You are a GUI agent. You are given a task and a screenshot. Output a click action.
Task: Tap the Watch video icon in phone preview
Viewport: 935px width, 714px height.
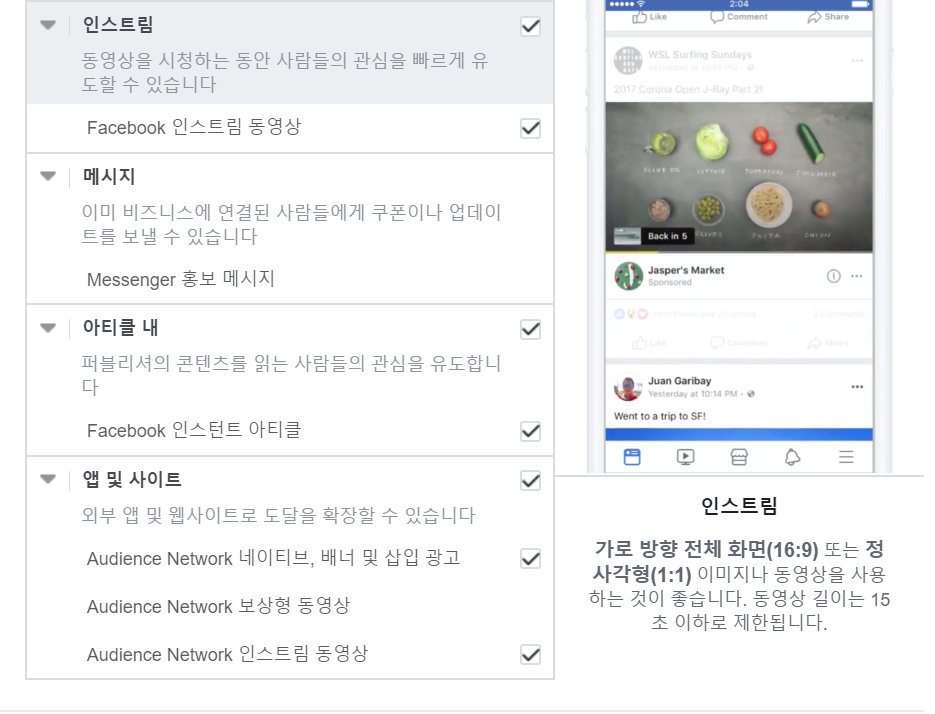685,458
